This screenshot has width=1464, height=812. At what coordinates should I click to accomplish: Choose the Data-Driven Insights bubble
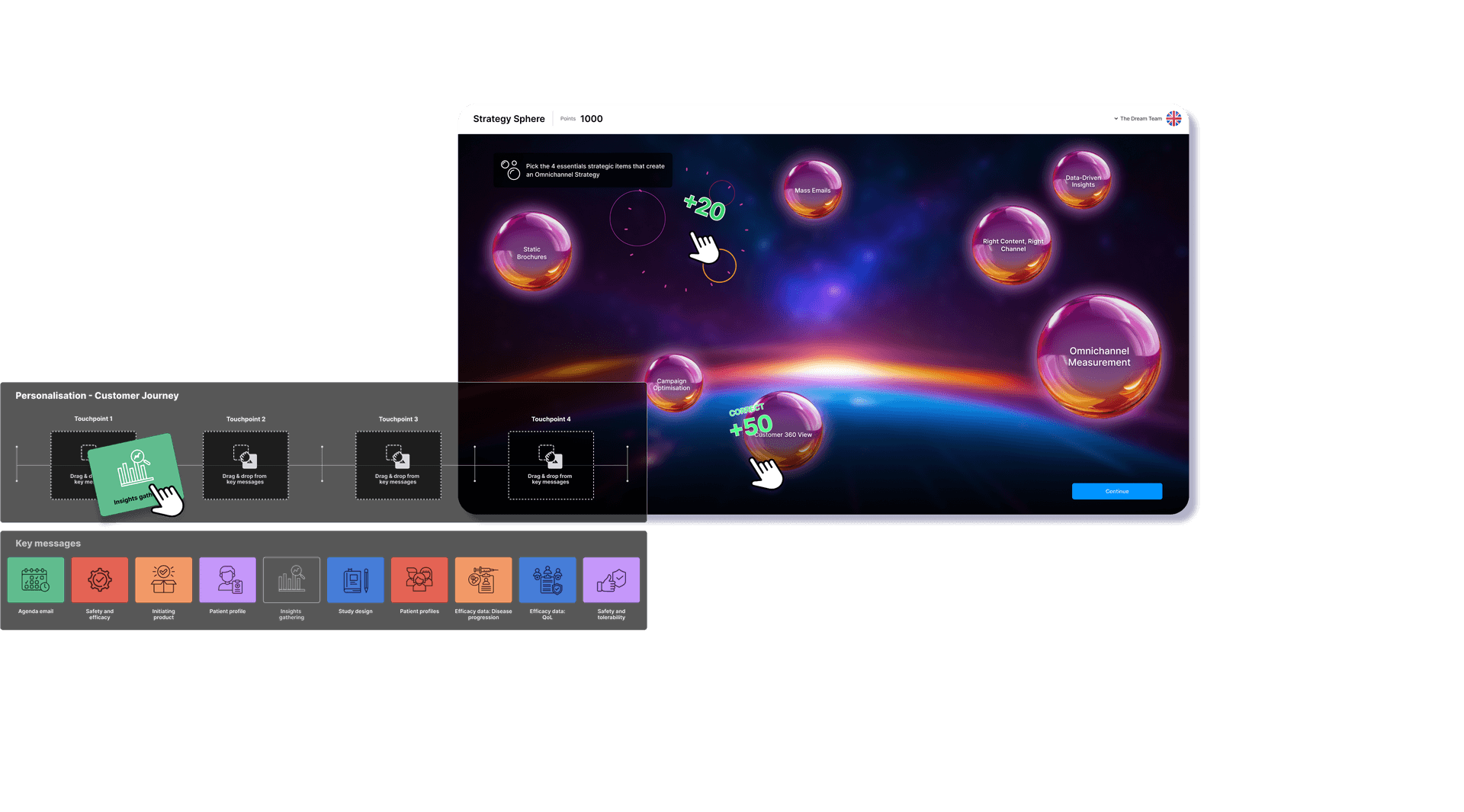pyautogui.click(x=1082, y=181)
